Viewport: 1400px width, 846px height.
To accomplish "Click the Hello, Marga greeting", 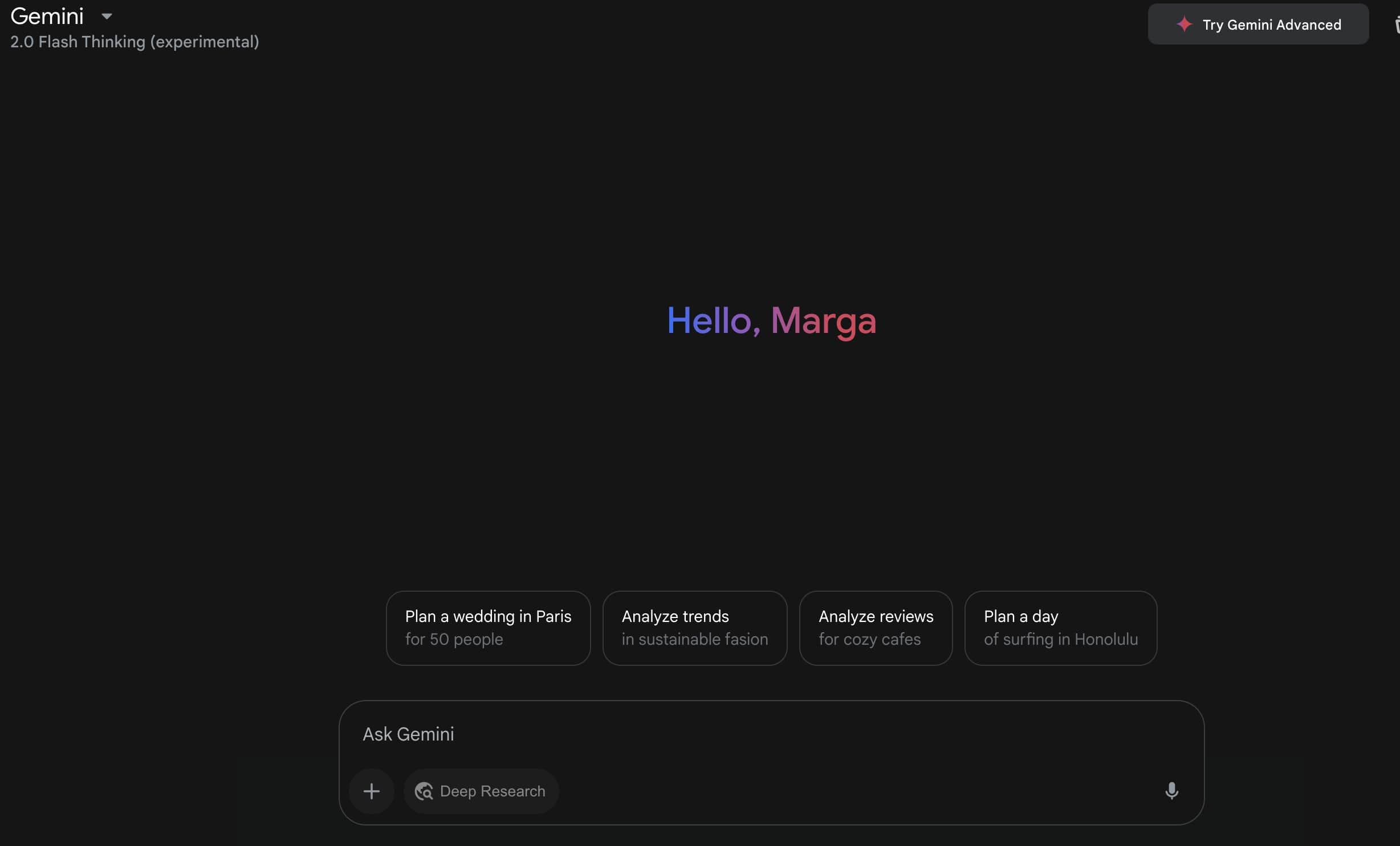I will tap(771, 320).
